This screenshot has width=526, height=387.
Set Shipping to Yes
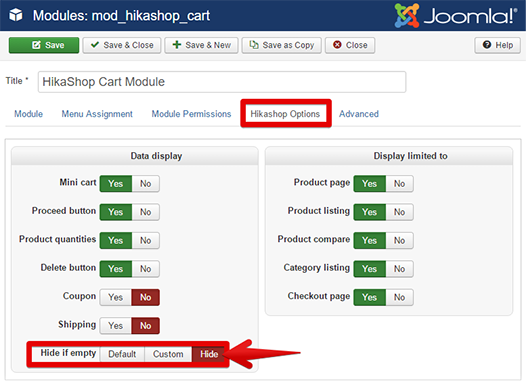(115, 326)
